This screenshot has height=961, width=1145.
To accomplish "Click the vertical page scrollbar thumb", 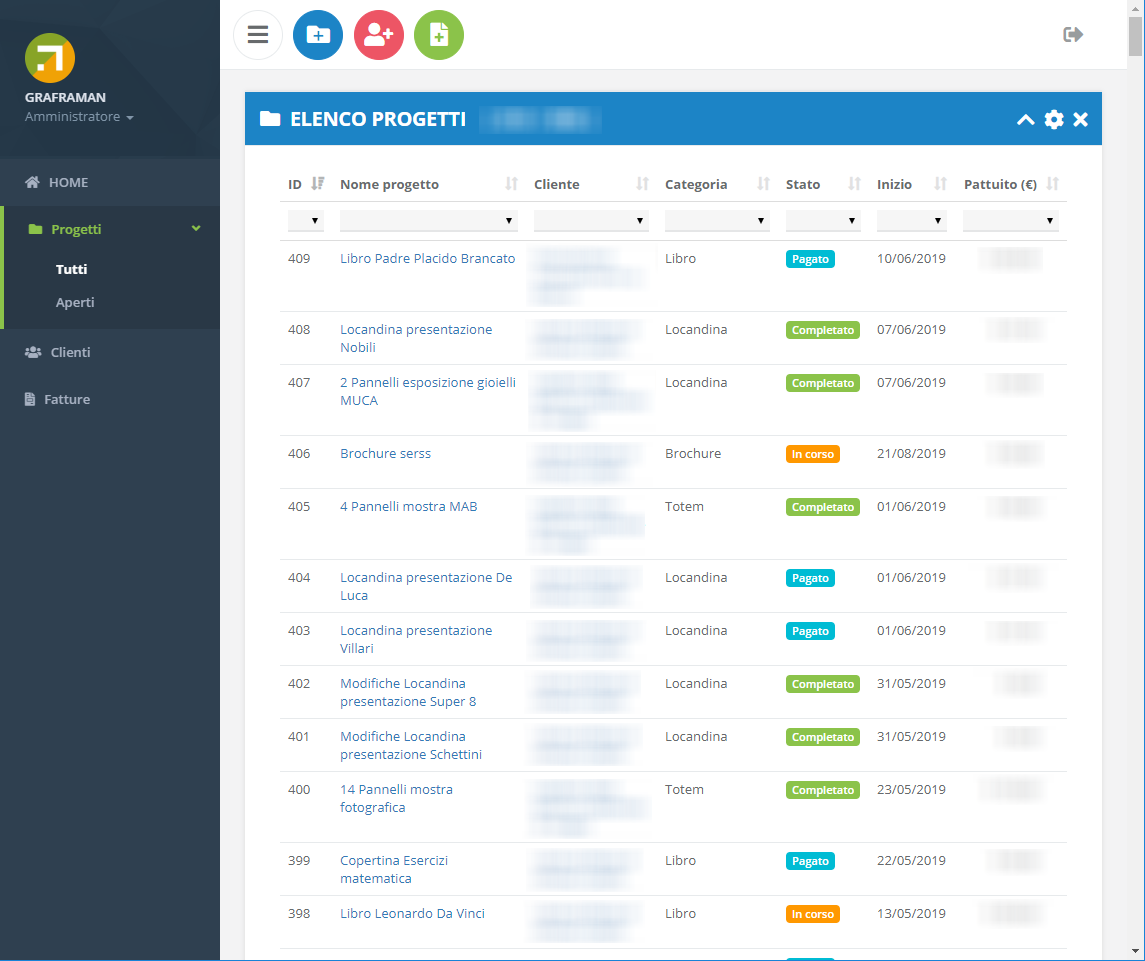I will (1135, 37).
